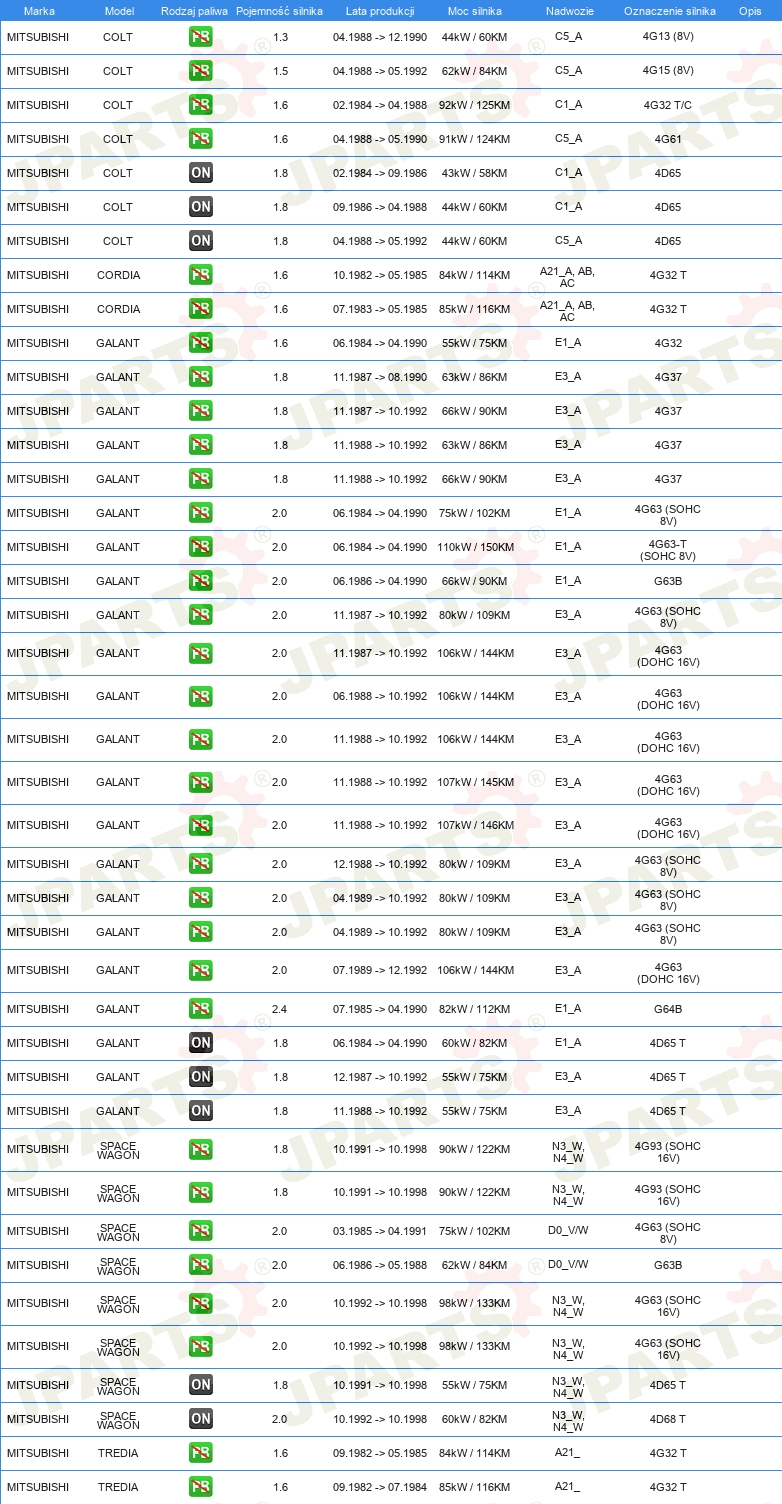Click production years 07.1983 -> 05.1985
Image resolution: width=782 pixels, height=1504 pixels.
tap(380, 309)
